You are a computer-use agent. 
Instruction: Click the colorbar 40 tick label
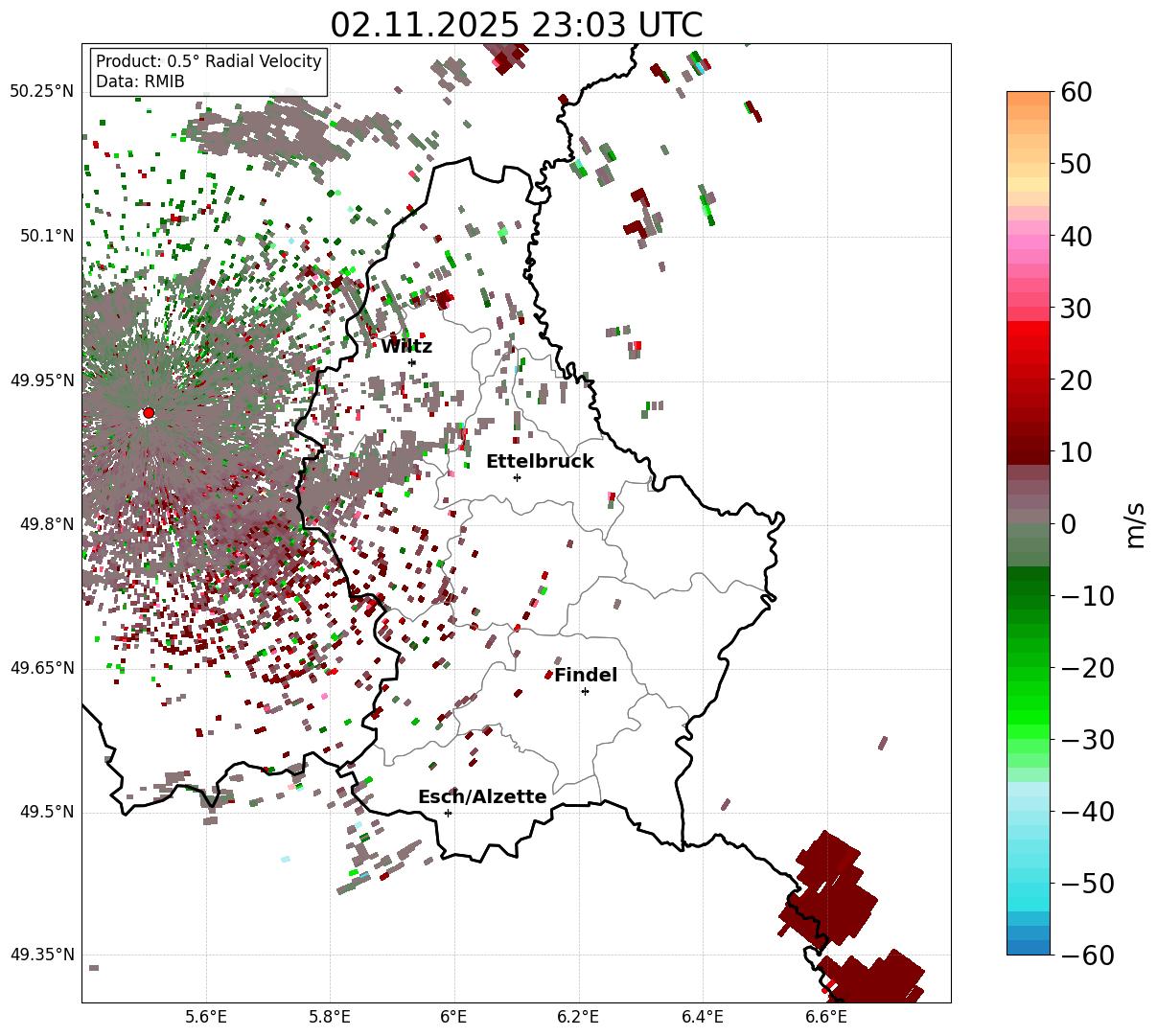pos(1075,236)
